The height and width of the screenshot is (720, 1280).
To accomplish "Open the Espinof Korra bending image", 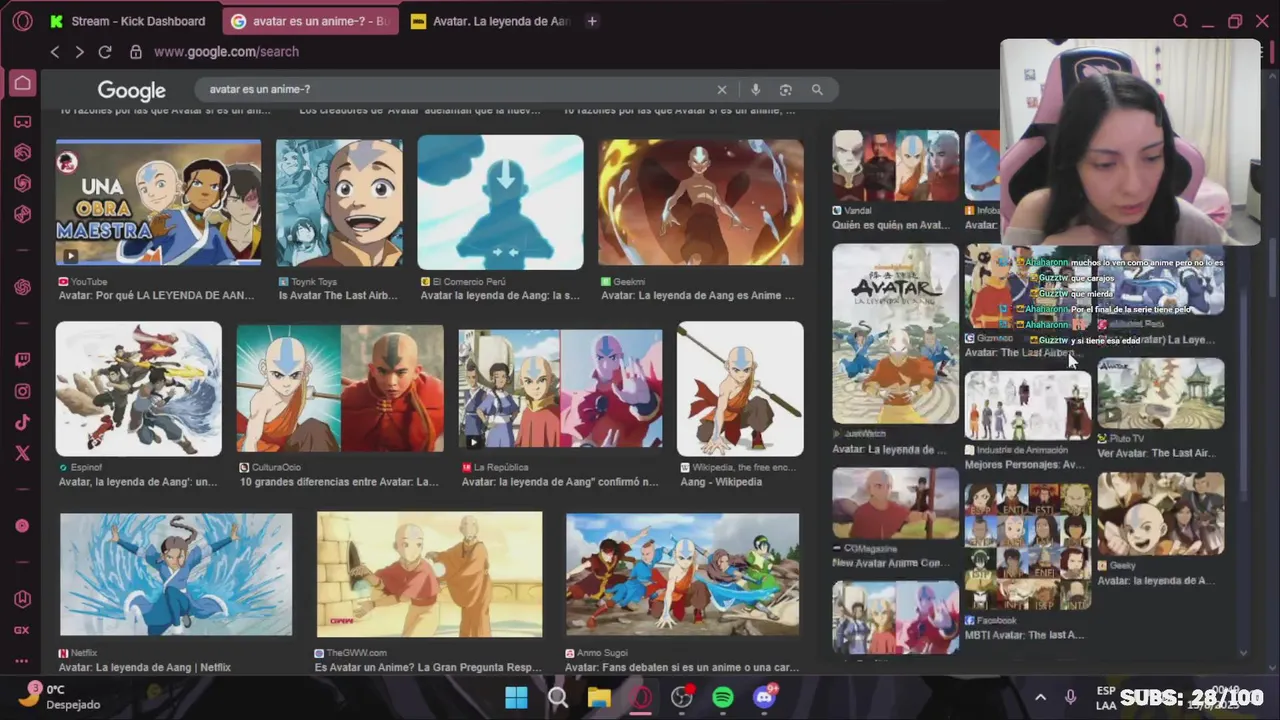I will tap(139, 388).
